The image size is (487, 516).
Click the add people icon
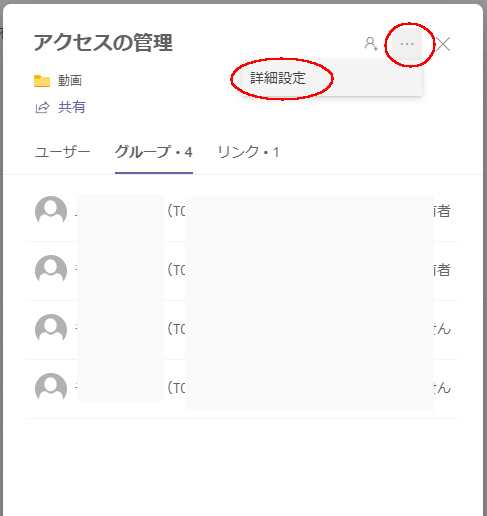coord(371,44)
